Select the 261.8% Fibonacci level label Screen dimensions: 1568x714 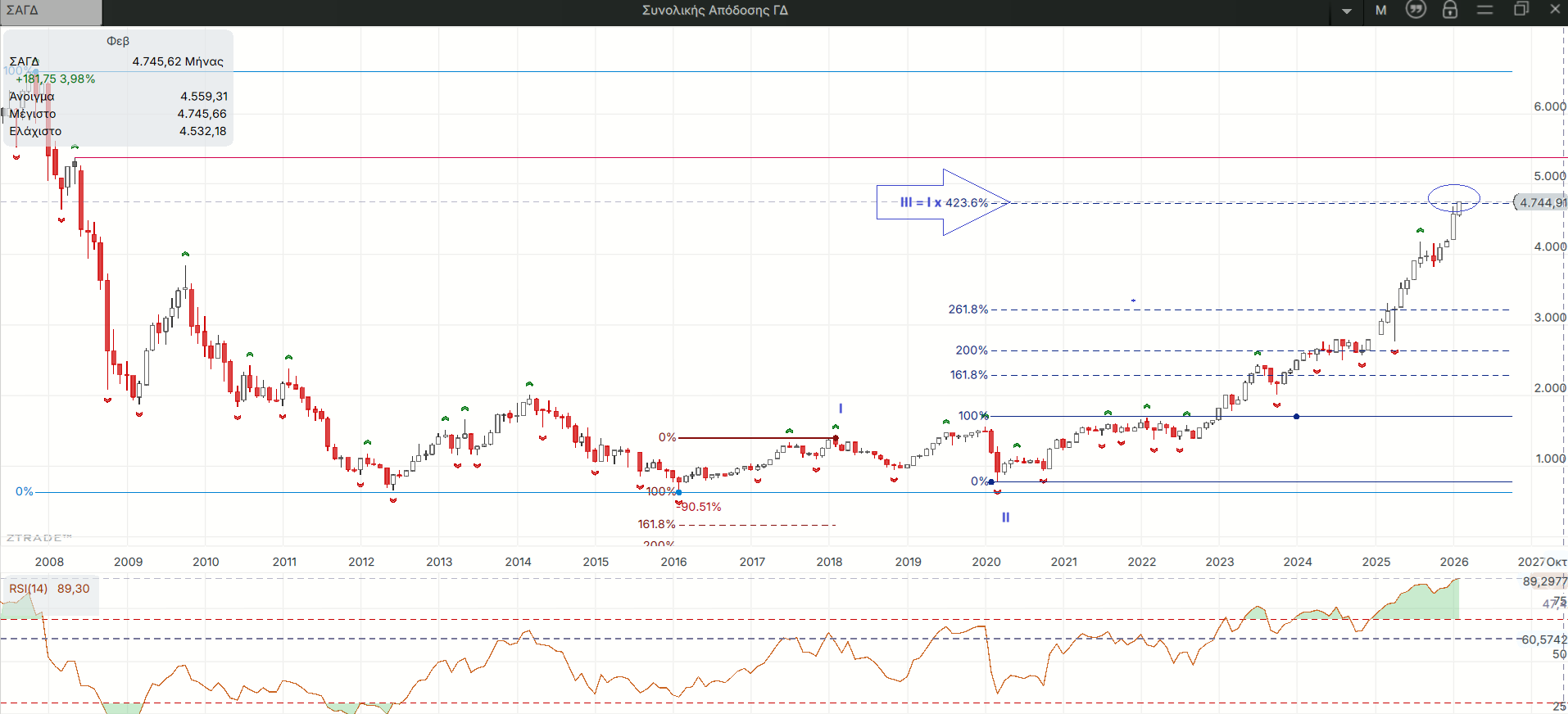pyautogui.click(x=968, y=310)
